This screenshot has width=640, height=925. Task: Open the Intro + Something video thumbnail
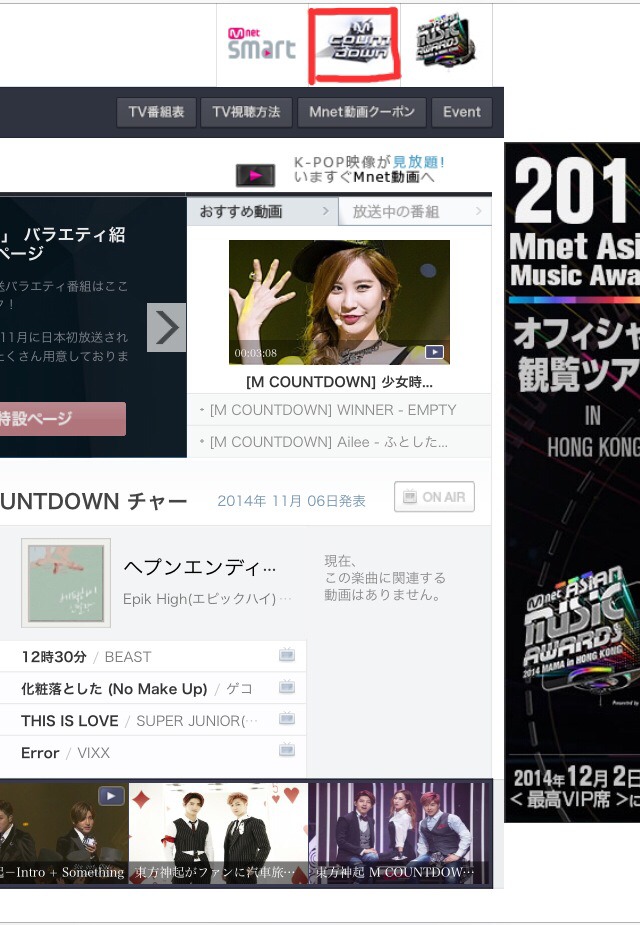click(x=63, y=833)
